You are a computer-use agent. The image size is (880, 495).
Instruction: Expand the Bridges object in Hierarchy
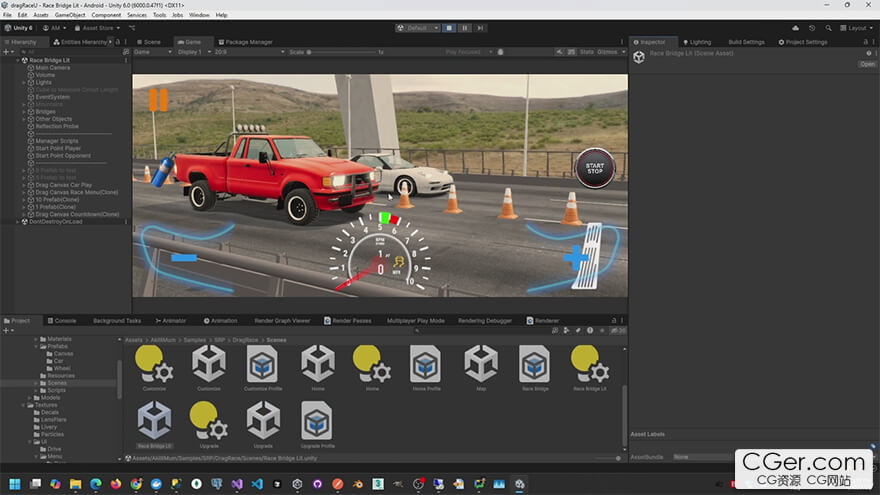point(24,112)
